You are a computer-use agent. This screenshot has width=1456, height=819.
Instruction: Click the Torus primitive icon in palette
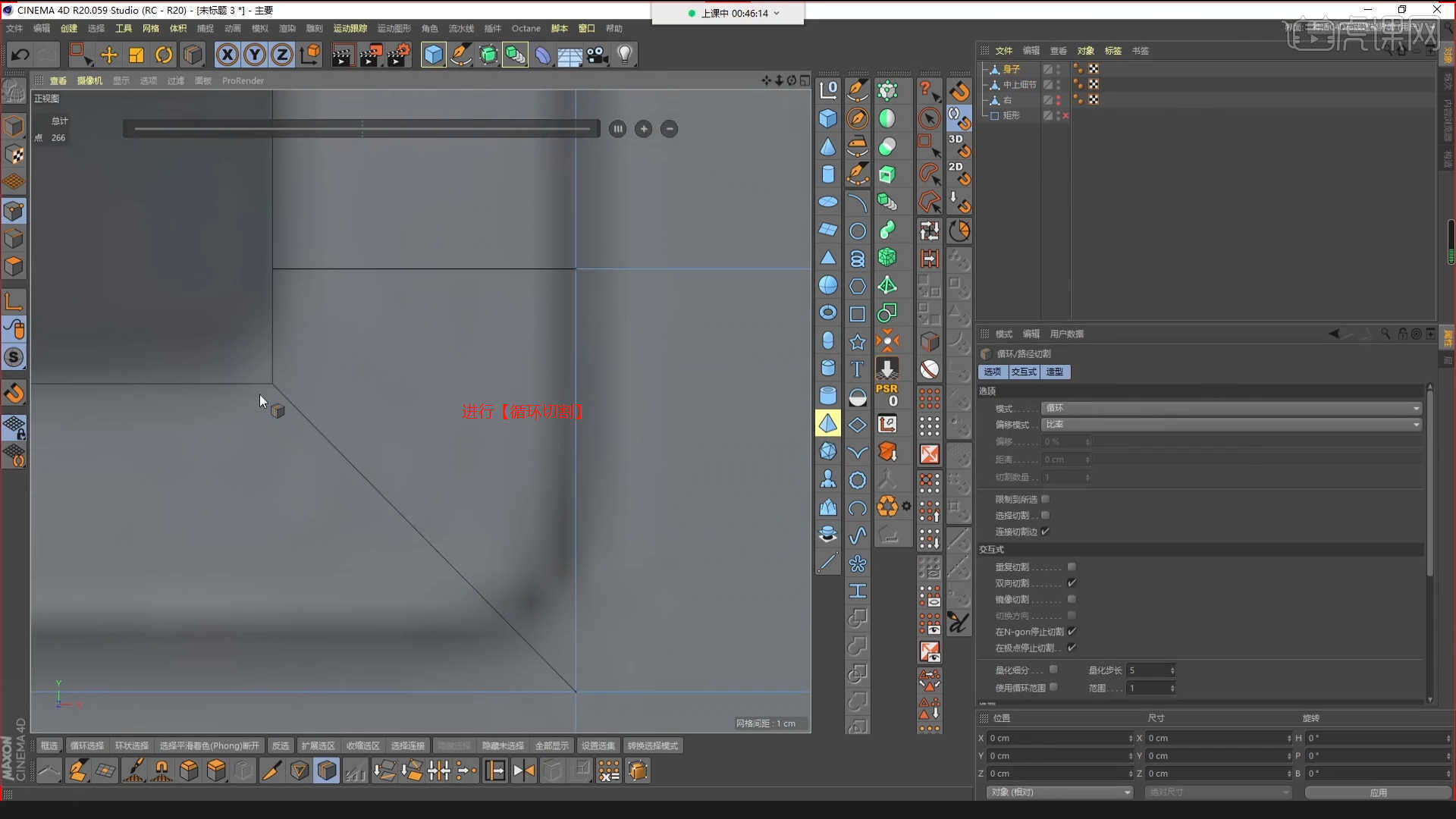coord(828,312)
